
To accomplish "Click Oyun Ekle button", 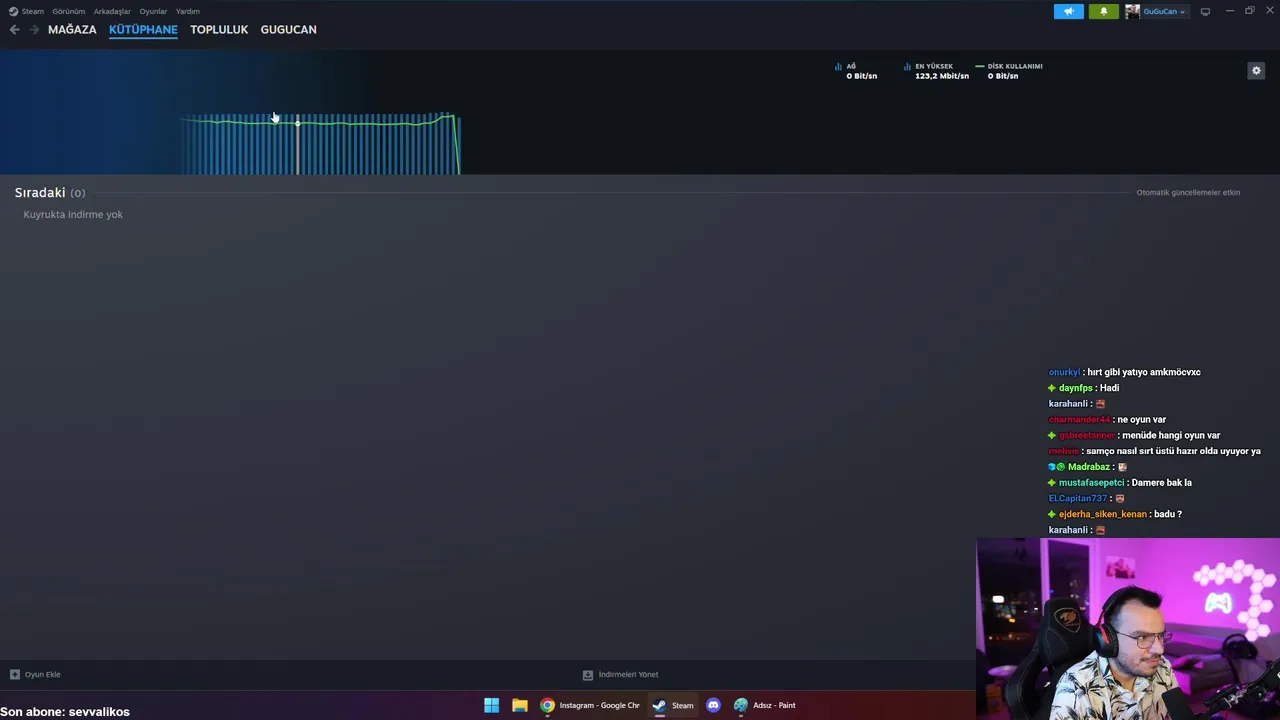I will pos(35,674).
